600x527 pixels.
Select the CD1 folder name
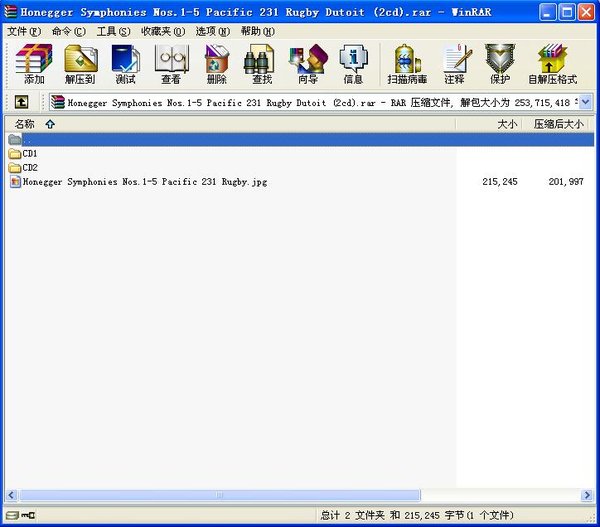30,154
